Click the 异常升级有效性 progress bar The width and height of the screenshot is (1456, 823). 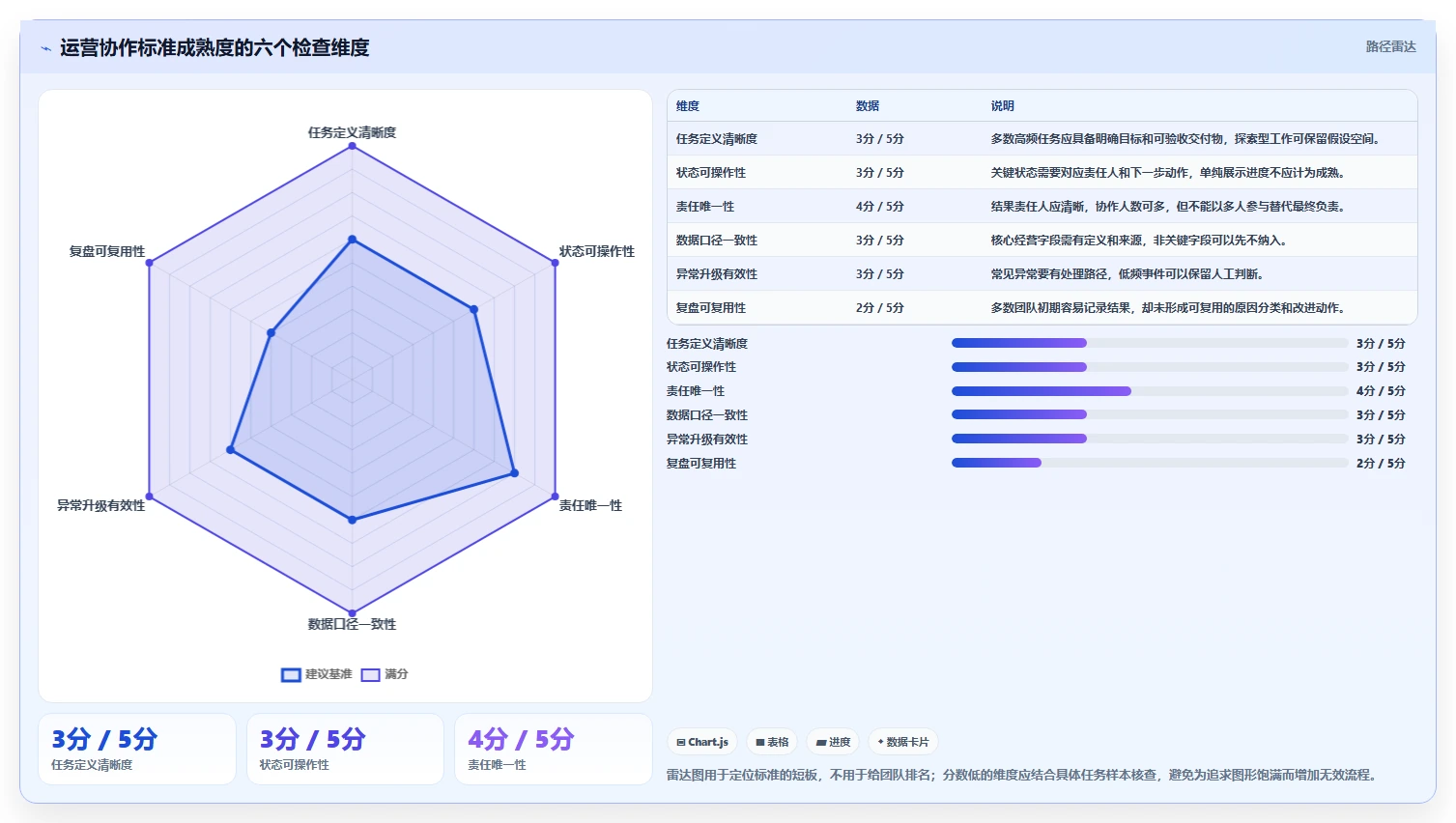(x=1150, y=439)
